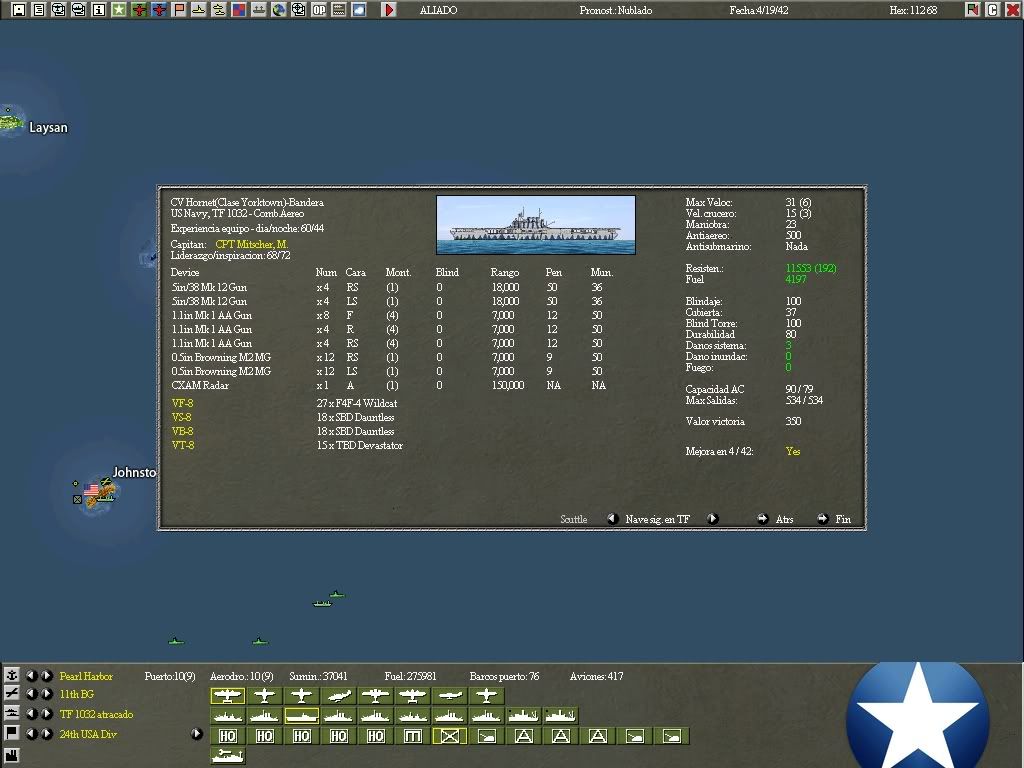Open TF 1032 atracado label

point(96,714)
